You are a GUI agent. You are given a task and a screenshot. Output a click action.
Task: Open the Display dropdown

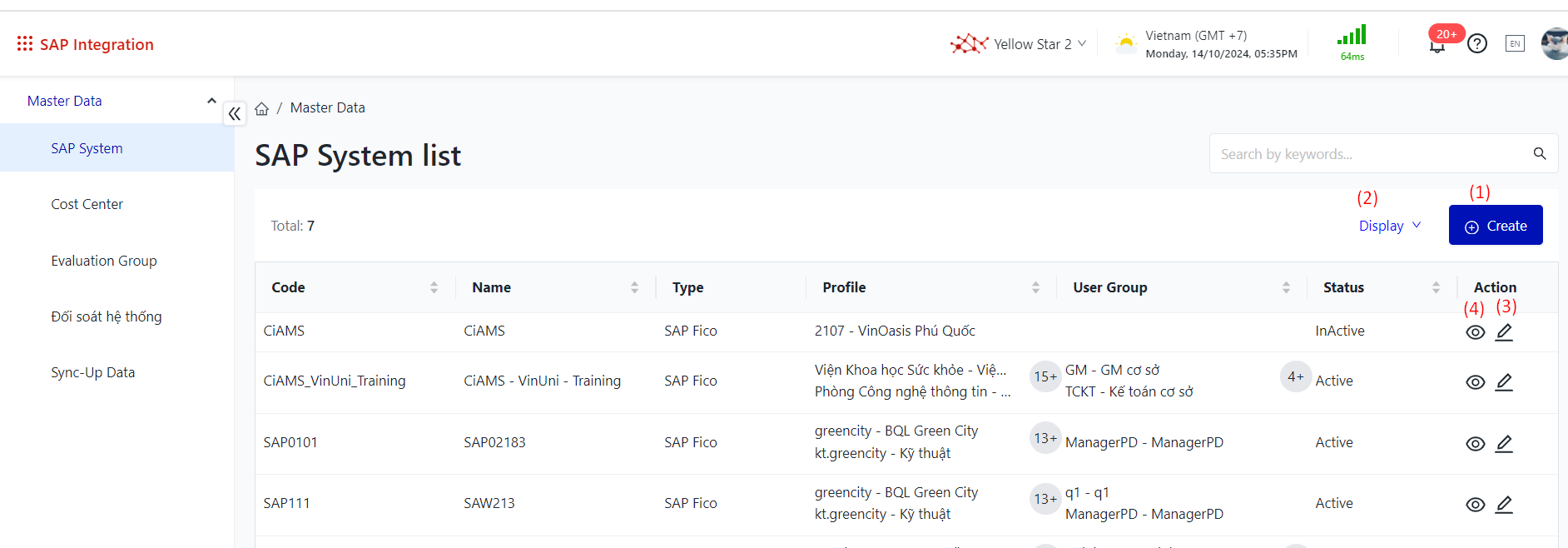click(x=1389, y=226)
